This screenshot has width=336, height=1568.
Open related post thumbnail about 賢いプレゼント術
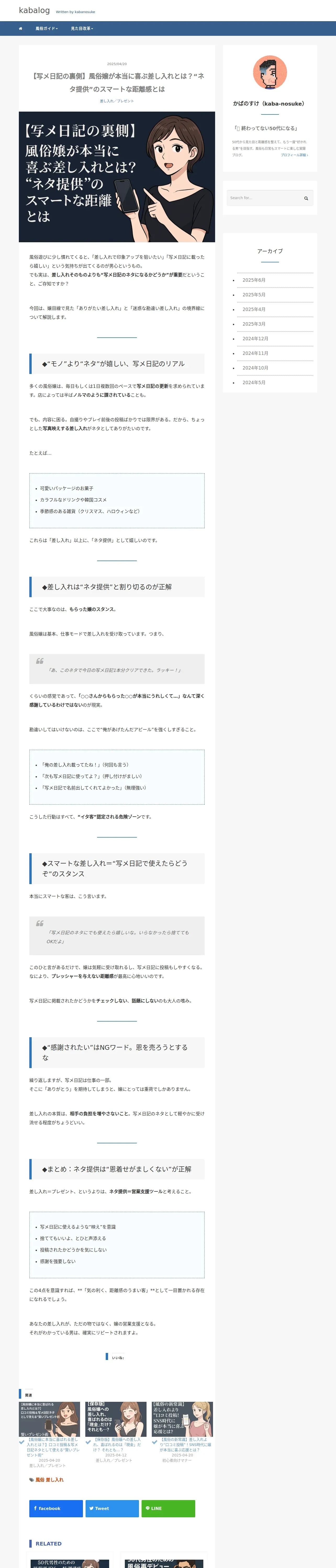(49, 1419)
